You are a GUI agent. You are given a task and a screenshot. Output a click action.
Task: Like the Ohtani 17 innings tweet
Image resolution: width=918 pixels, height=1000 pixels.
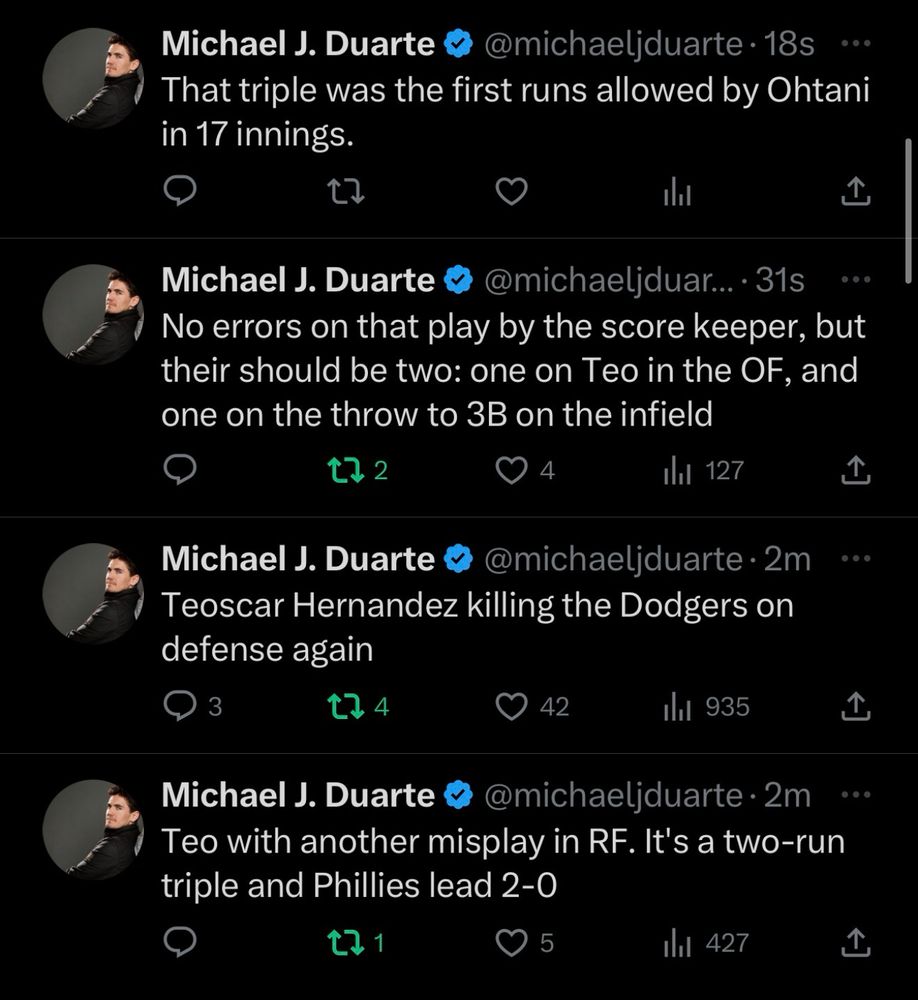point(512,191)
